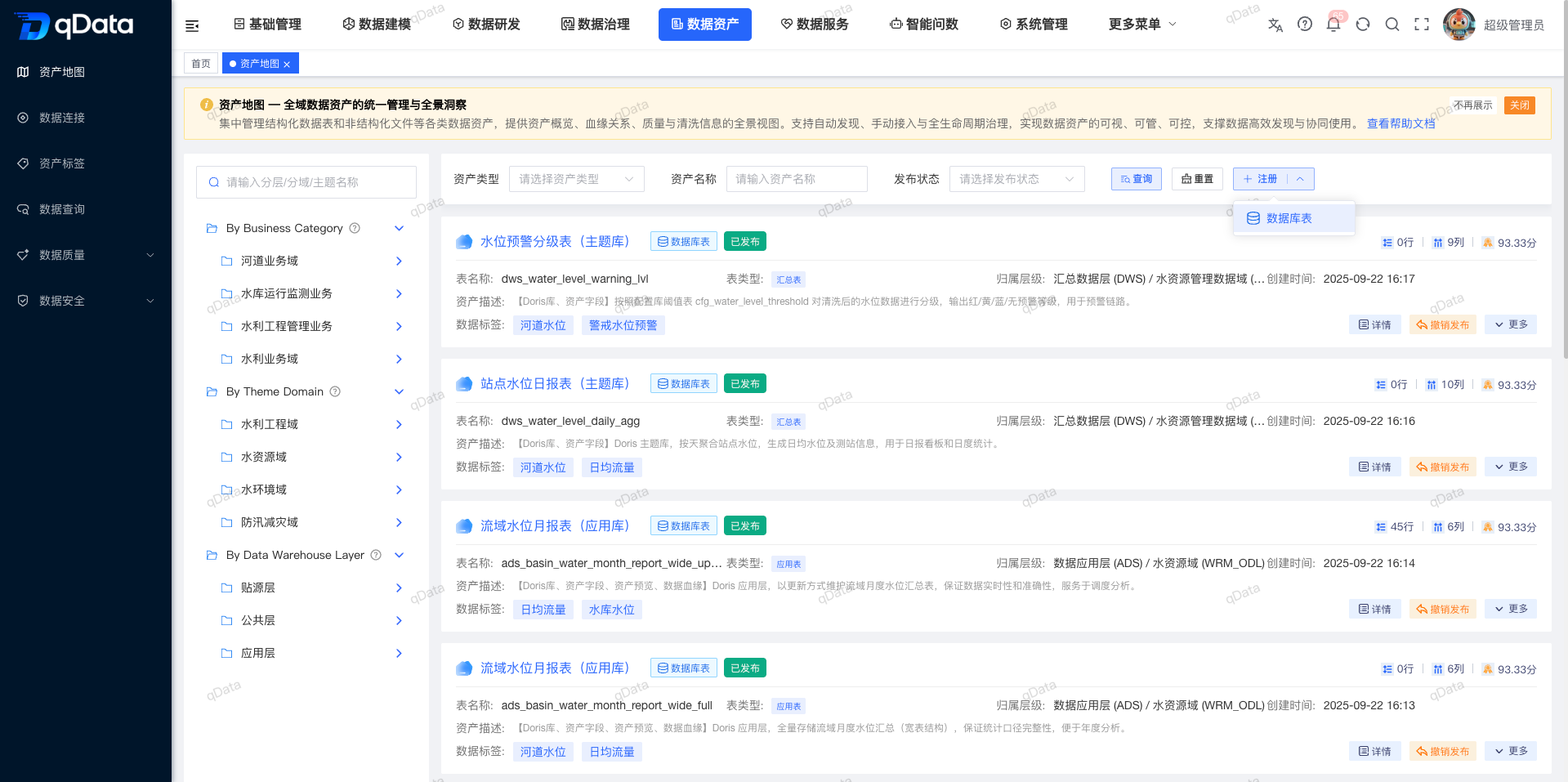
Task: Switch to 数据服务 top menu
Action: coord(815,25)
